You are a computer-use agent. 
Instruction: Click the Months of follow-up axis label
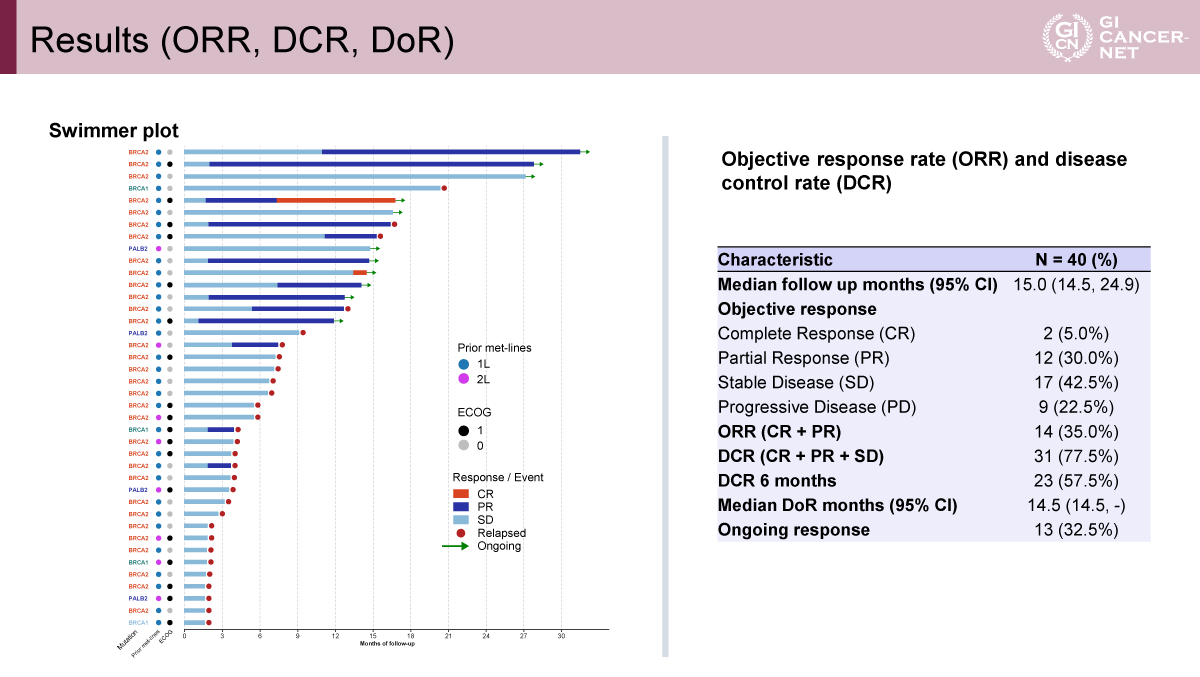point(387,643)
